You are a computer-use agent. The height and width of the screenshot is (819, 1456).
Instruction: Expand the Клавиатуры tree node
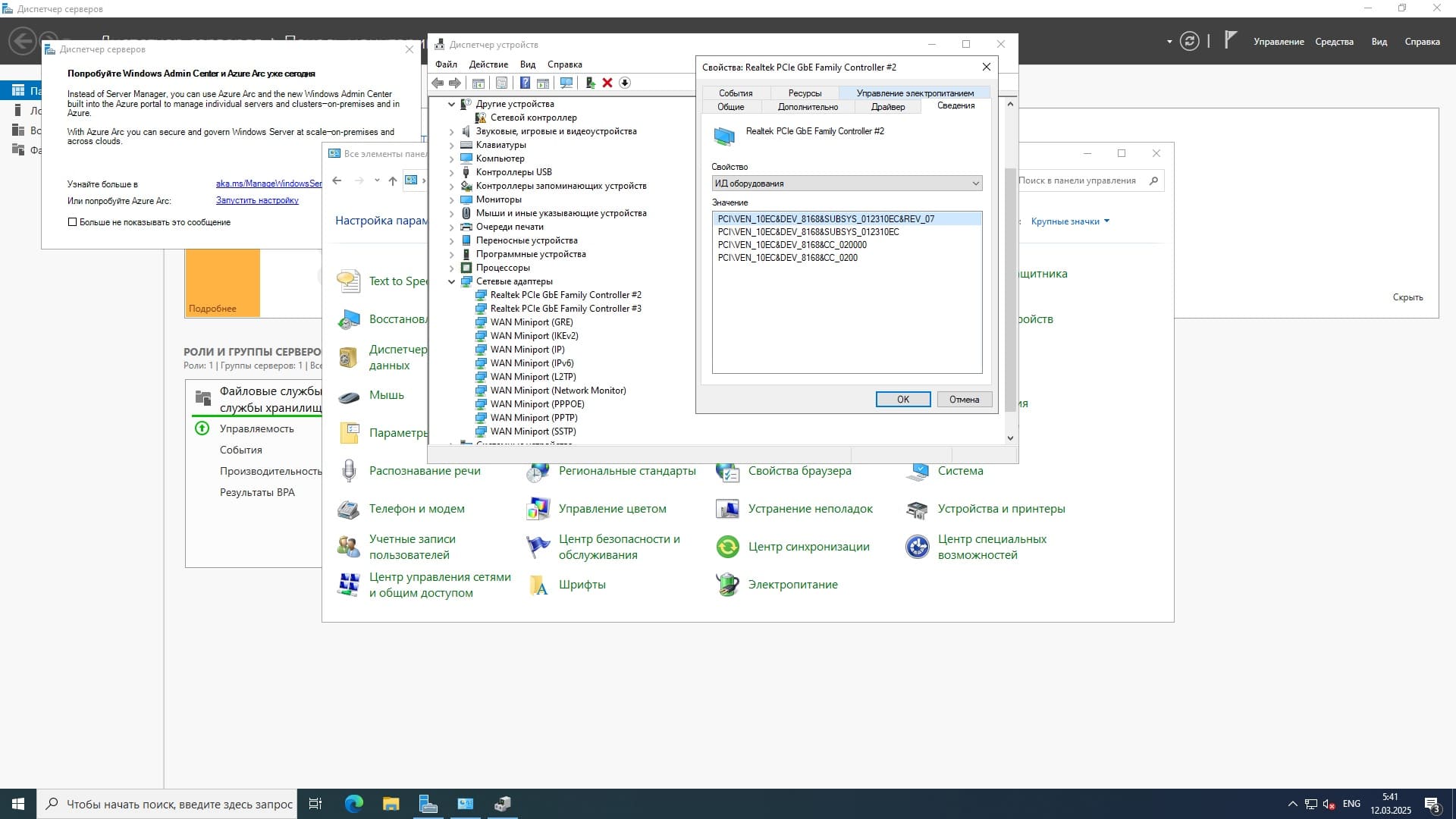[x=452, y=145]
